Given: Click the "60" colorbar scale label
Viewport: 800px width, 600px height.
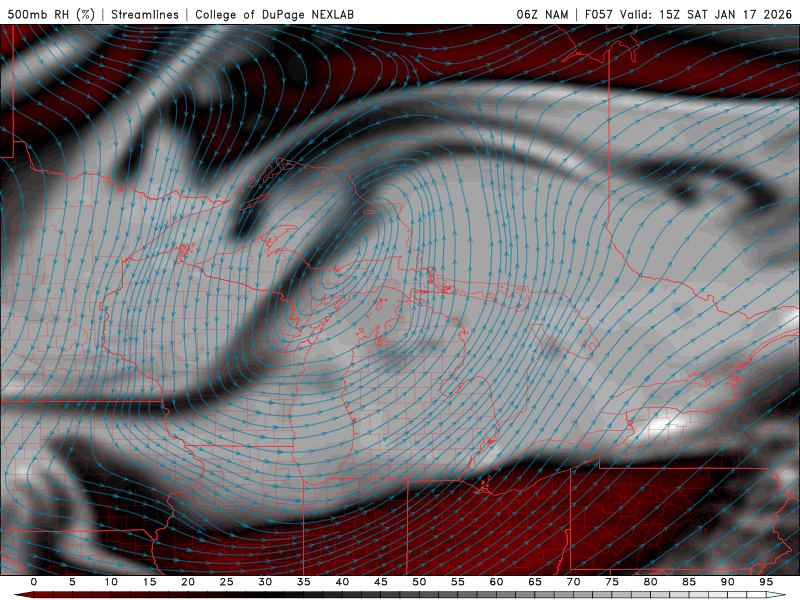Looking at the screenshot, I should point(496,582).
